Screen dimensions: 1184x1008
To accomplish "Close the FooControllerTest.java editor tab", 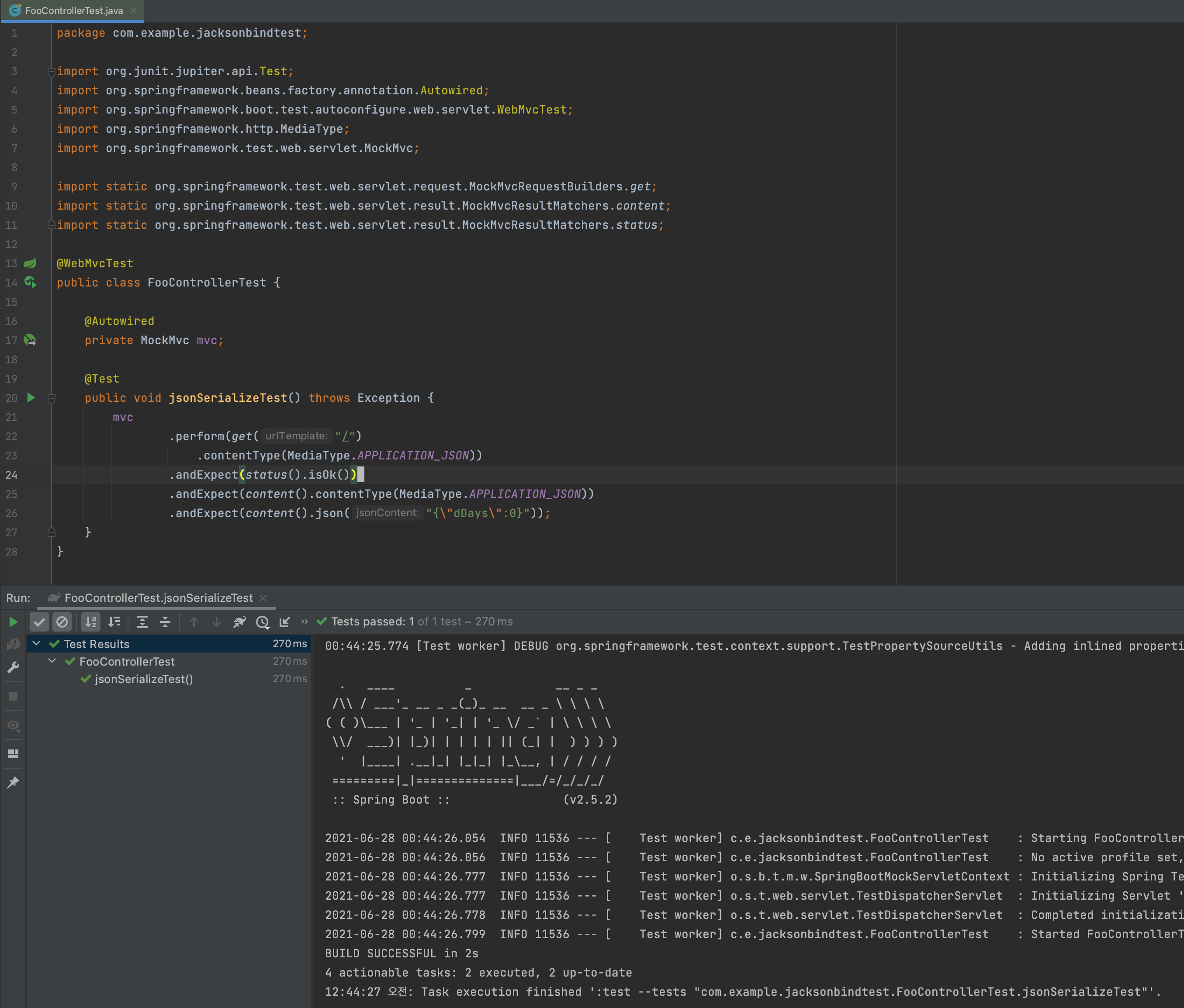I will point(134,11).
